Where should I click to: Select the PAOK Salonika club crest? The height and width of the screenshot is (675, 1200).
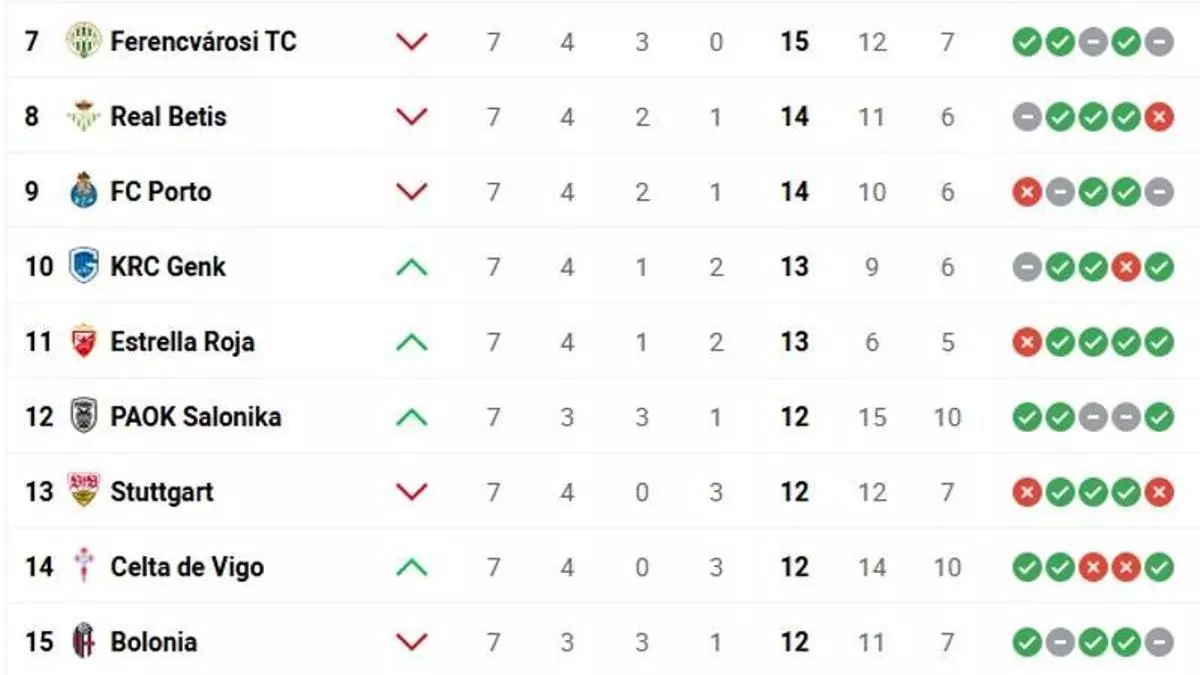click(84, 417)
